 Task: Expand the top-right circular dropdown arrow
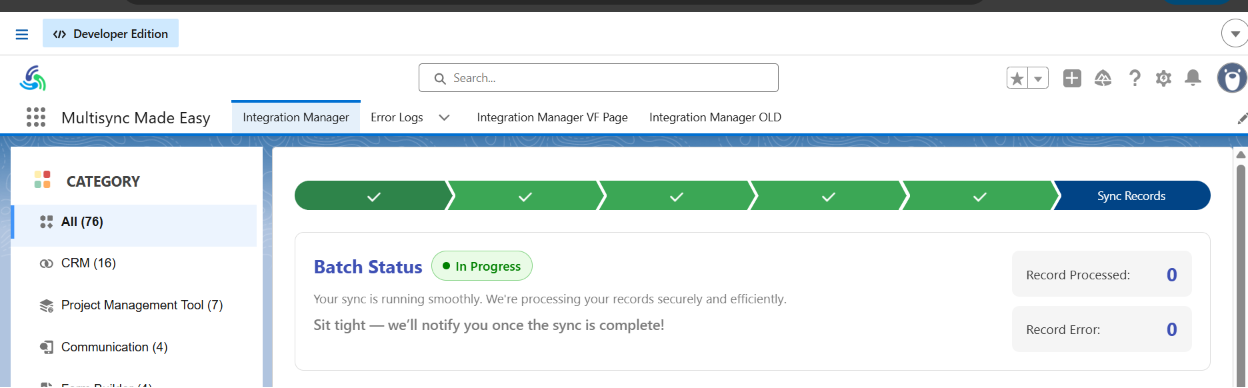(x=1234, y=33)
